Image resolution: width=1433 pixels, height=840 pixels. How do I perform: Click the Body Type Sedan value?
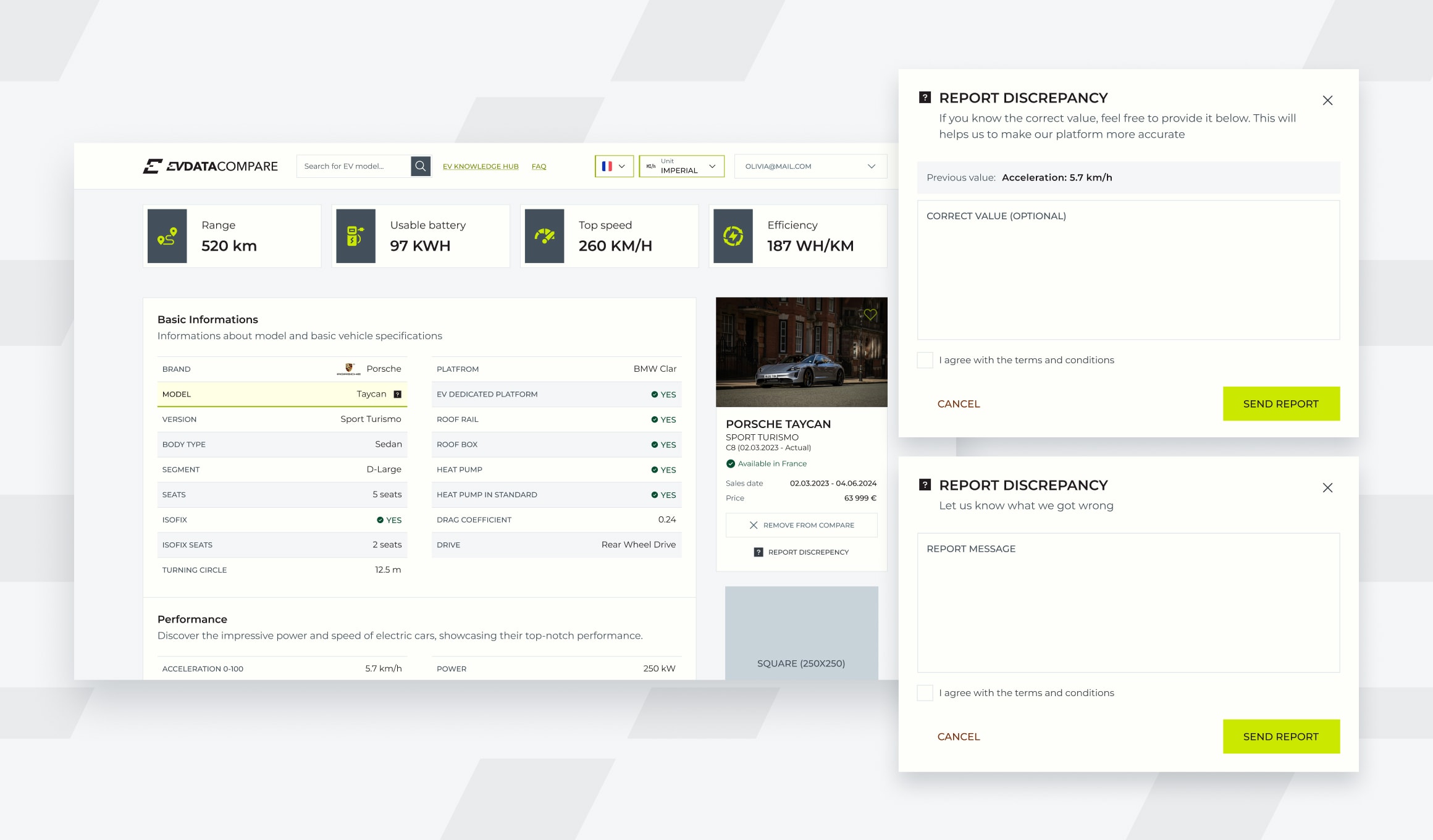click(389, 444)
